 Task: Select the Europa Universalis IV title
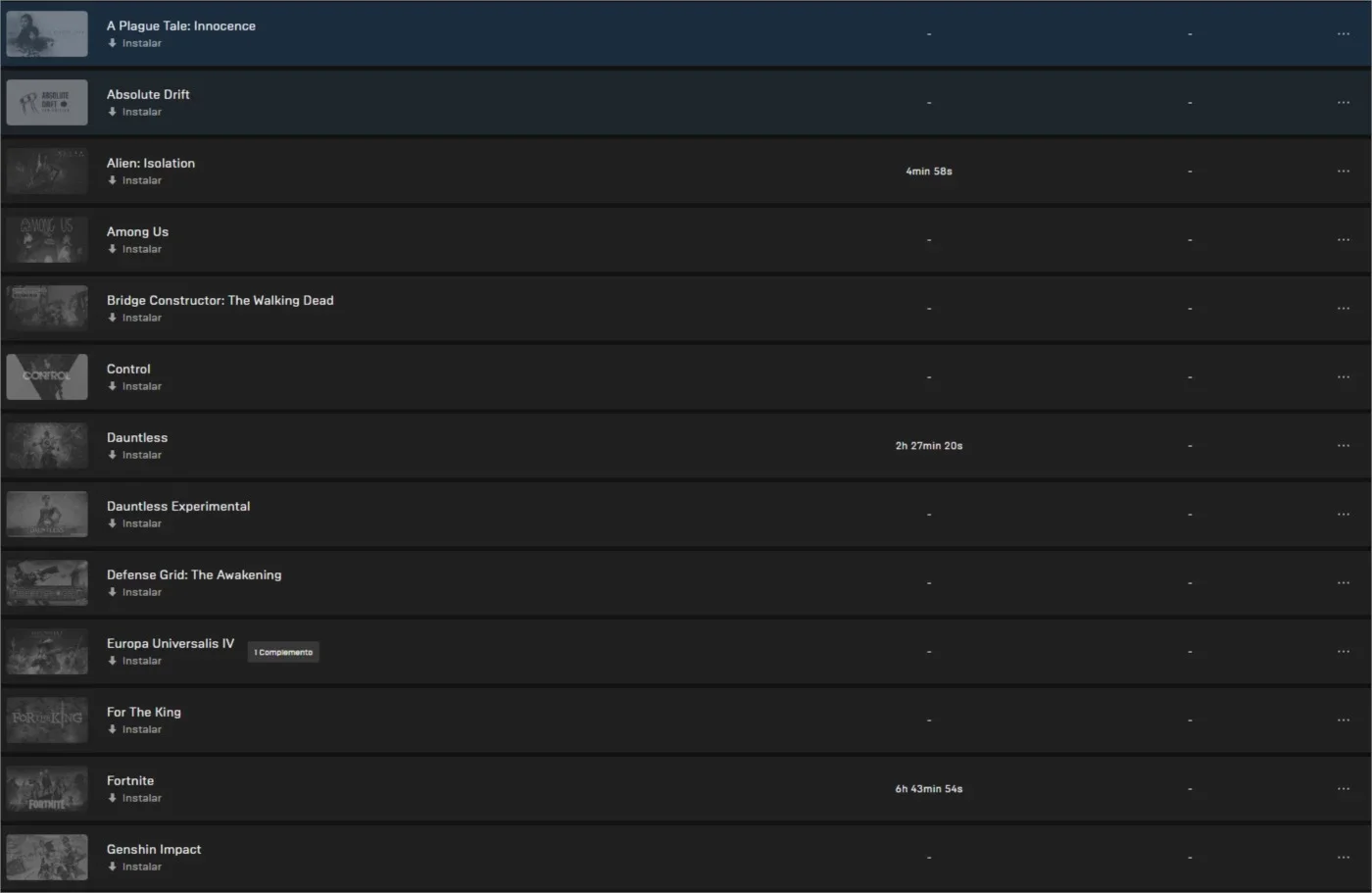click(171, 643)
